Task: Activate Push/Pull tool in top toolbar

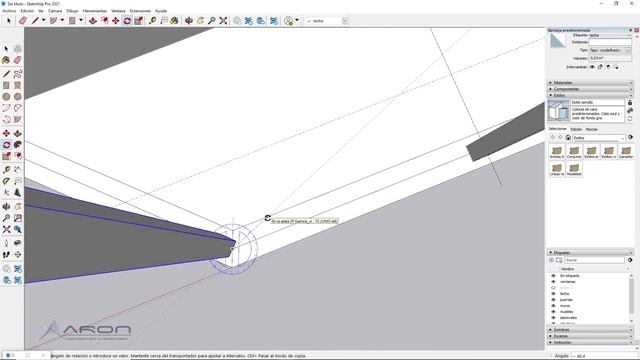Action: point(93,20)
